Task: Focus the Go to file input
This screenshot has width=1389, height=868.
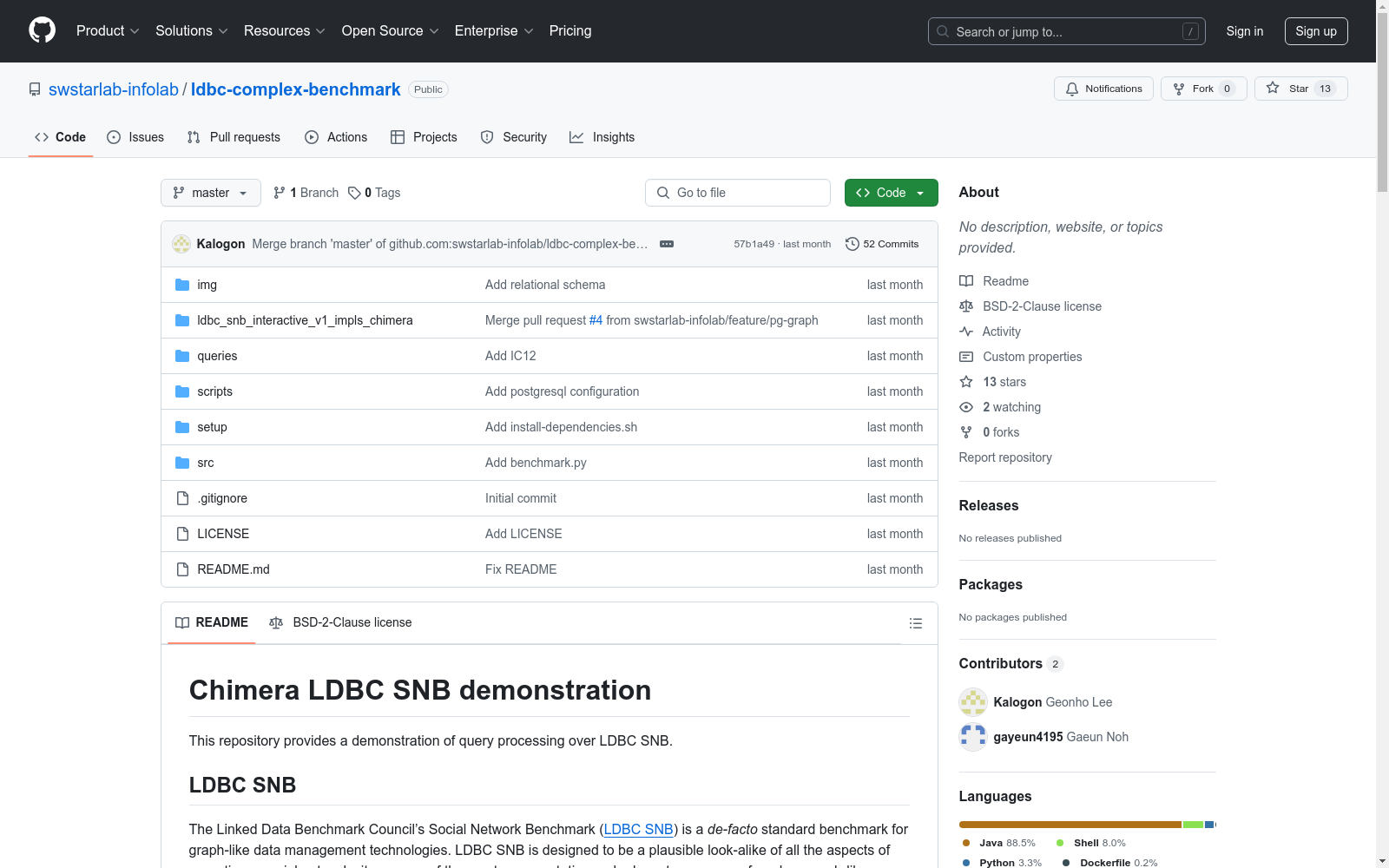Action: click(738, 193)
